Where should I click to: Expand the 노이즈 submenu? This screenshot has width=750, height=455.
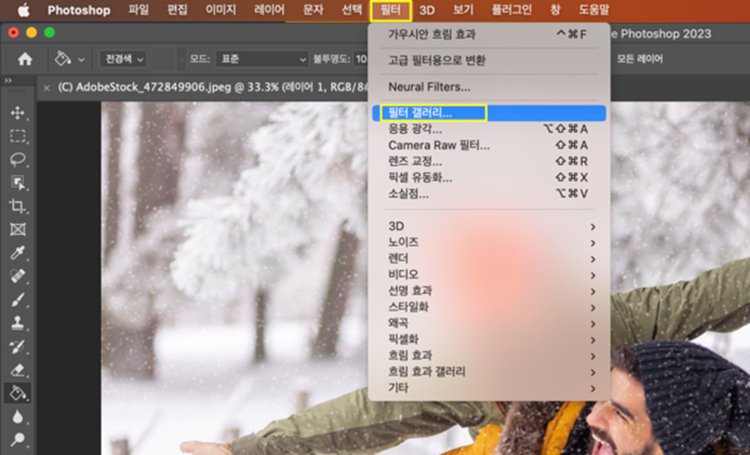click(x=489, y=242)
